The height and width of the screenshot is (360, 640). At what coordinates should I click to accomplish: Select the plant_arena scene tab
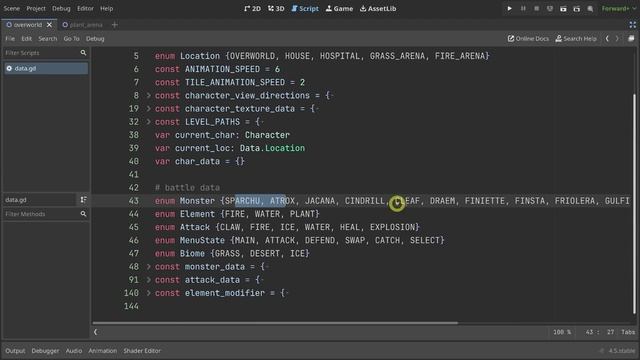tap(82, 24)
